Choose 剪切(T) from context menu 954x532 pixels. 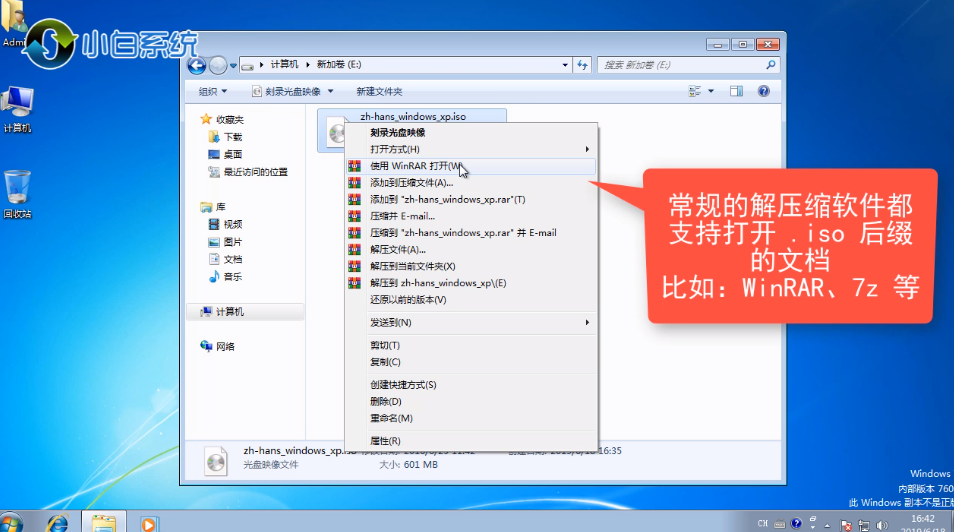(470, 345)
